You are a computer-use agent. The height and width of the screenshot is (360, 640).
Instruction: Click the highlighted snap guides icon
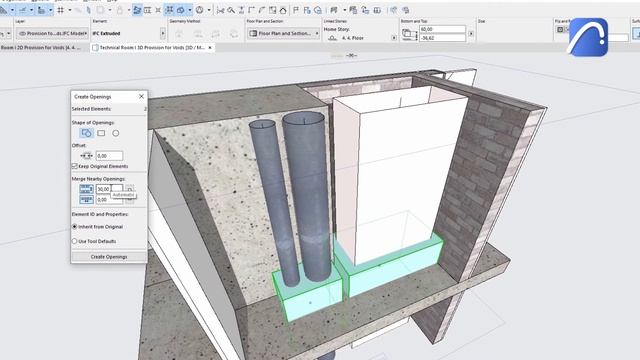(169, 10)
